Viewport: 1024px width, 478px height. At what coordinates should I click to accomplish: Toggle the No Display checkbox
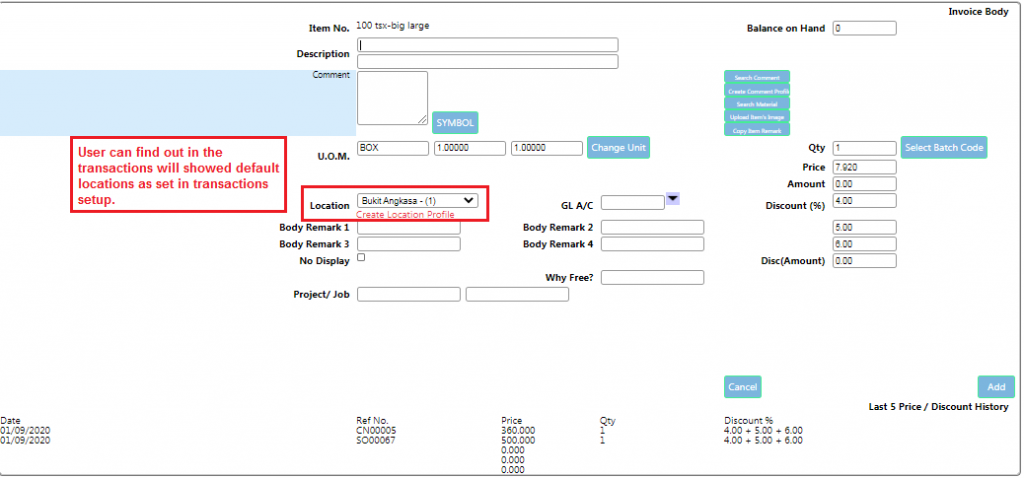(x=362, y=258)
